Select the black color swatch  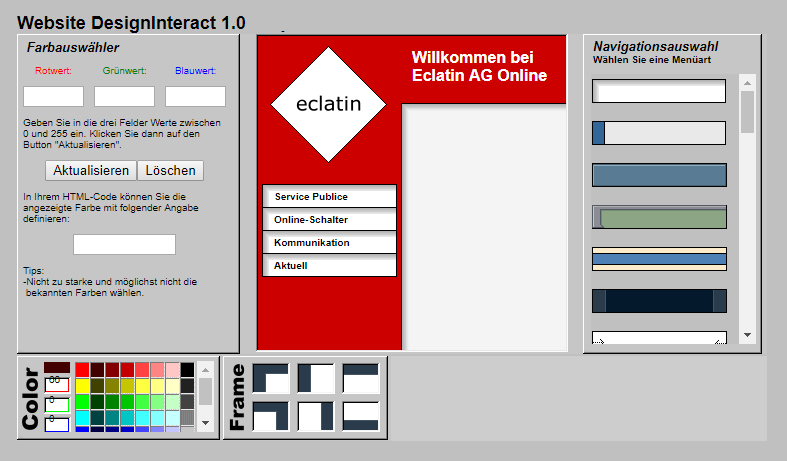pyautogui.click(x=187, y=370)
